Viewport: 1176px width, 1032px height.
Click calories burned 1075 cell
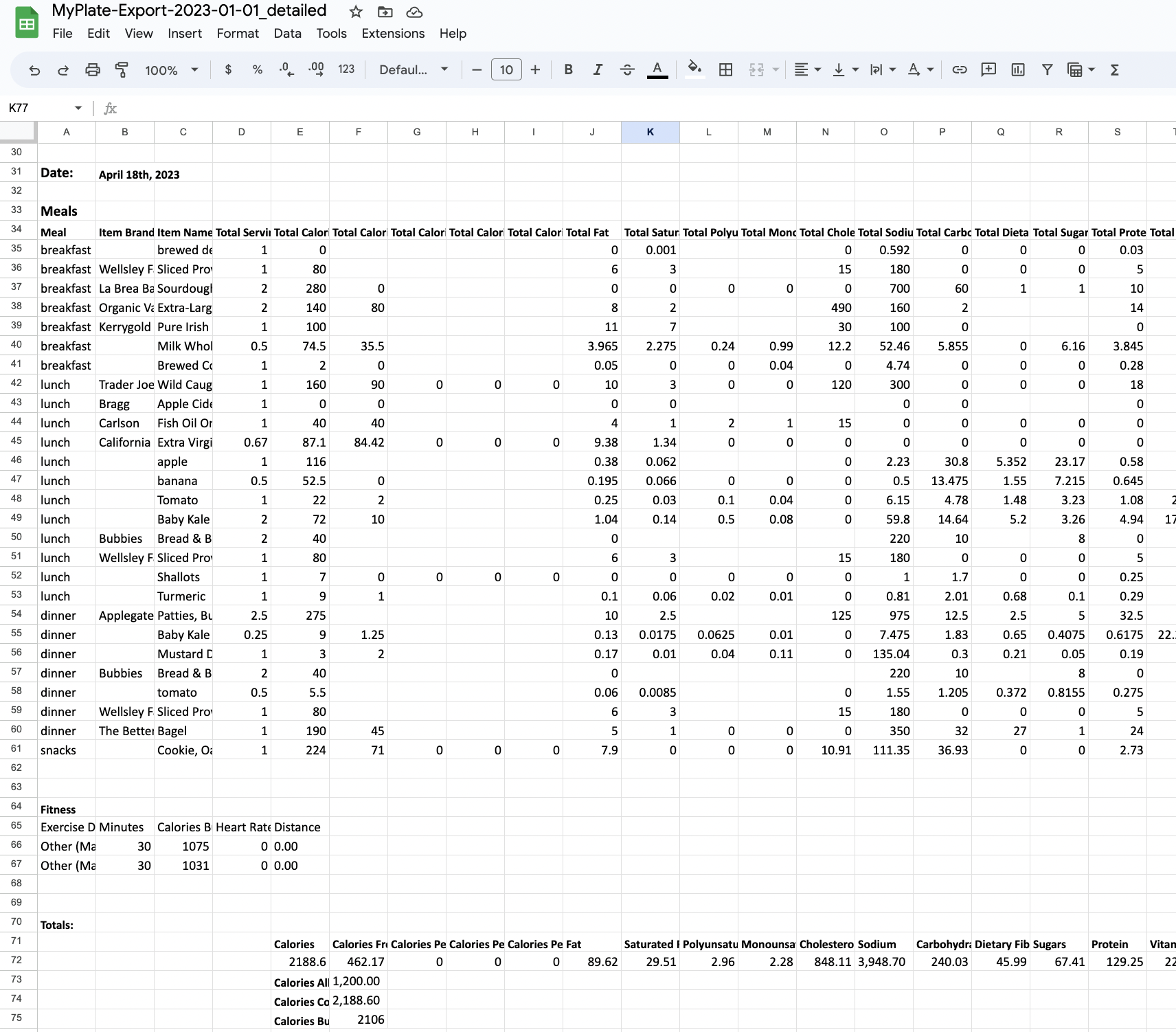tap(183, 846)
